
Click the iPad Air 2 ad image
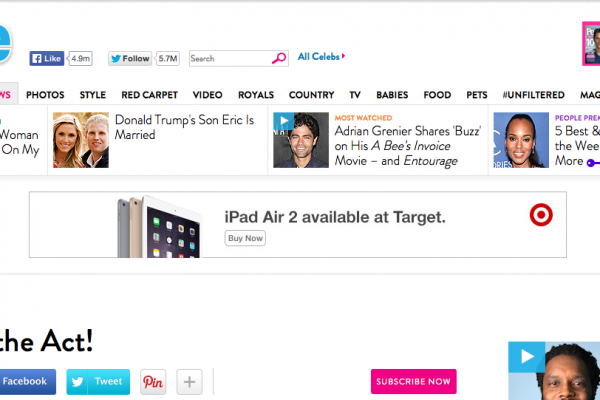pos(159,227)
